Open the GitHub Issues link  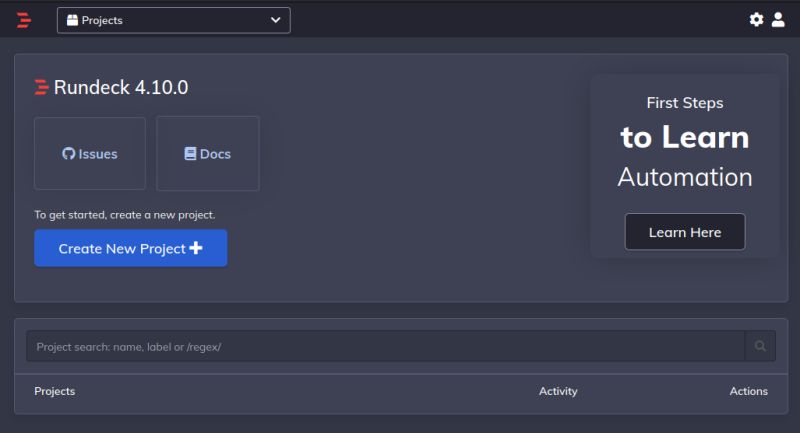[90, 154]
